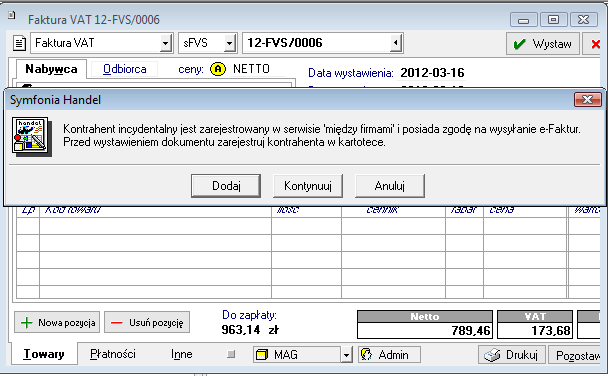Click the document icon left of Faktura VAT
608x376 pixels.
pyautogui.click(x=19, y=43)
